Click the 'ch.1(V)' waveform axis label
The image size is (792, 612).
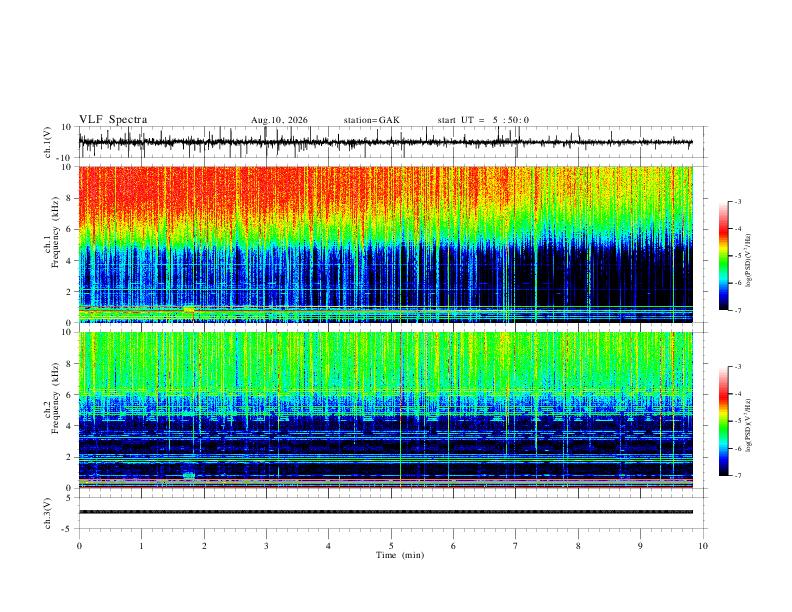pos(48,142)
